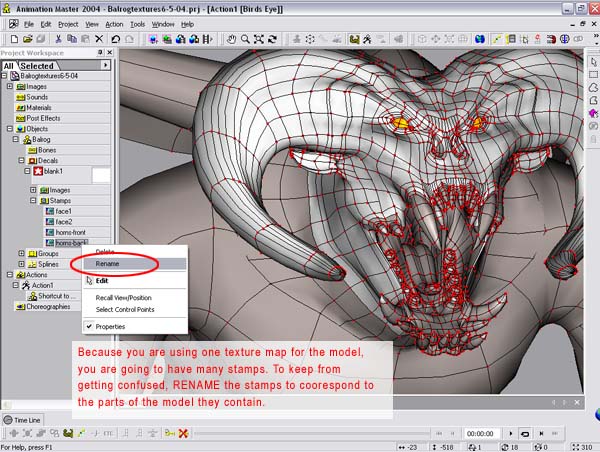Toggle the Properties checkmark item

(x=110, y=327)
